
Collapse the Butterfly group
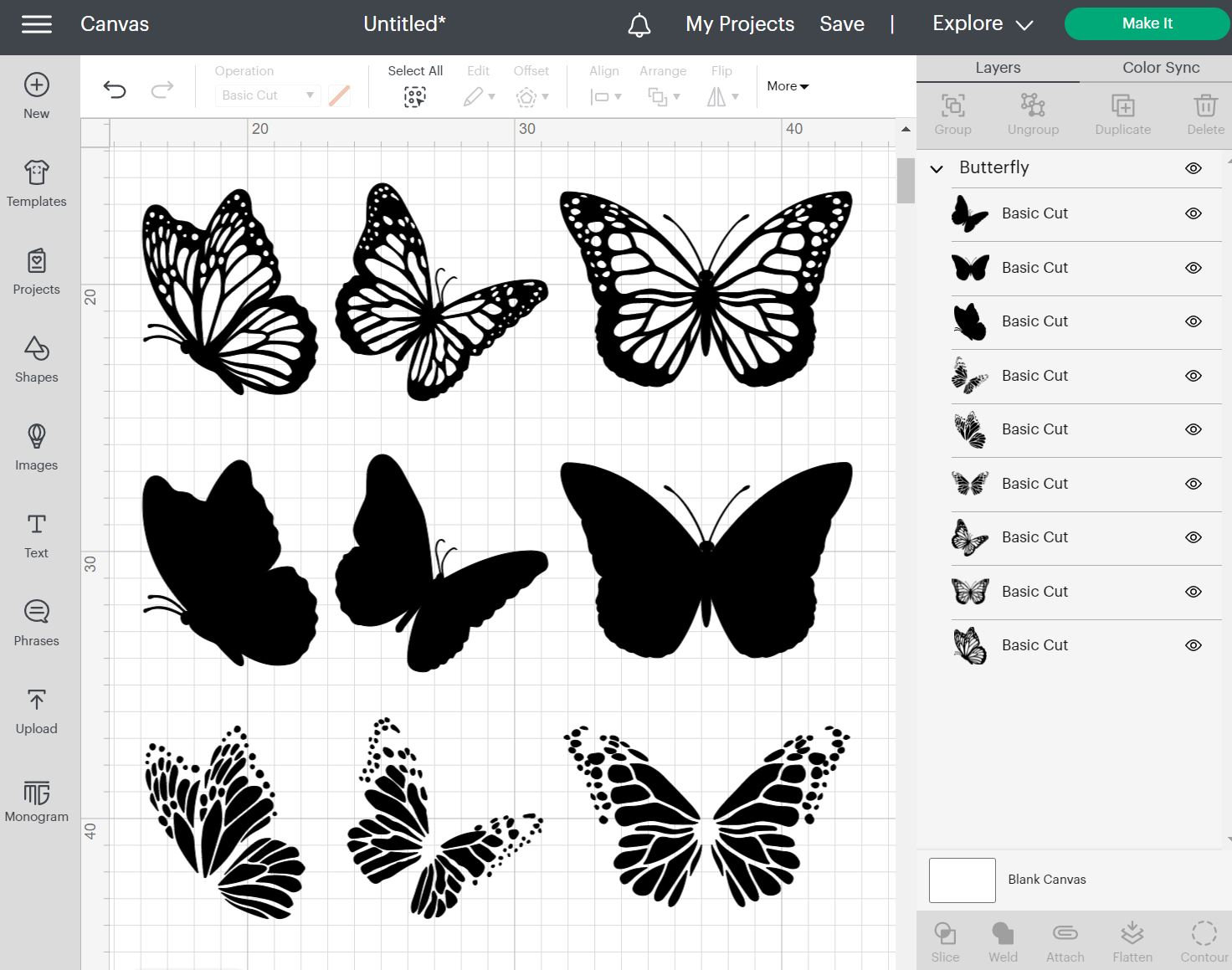937,168
